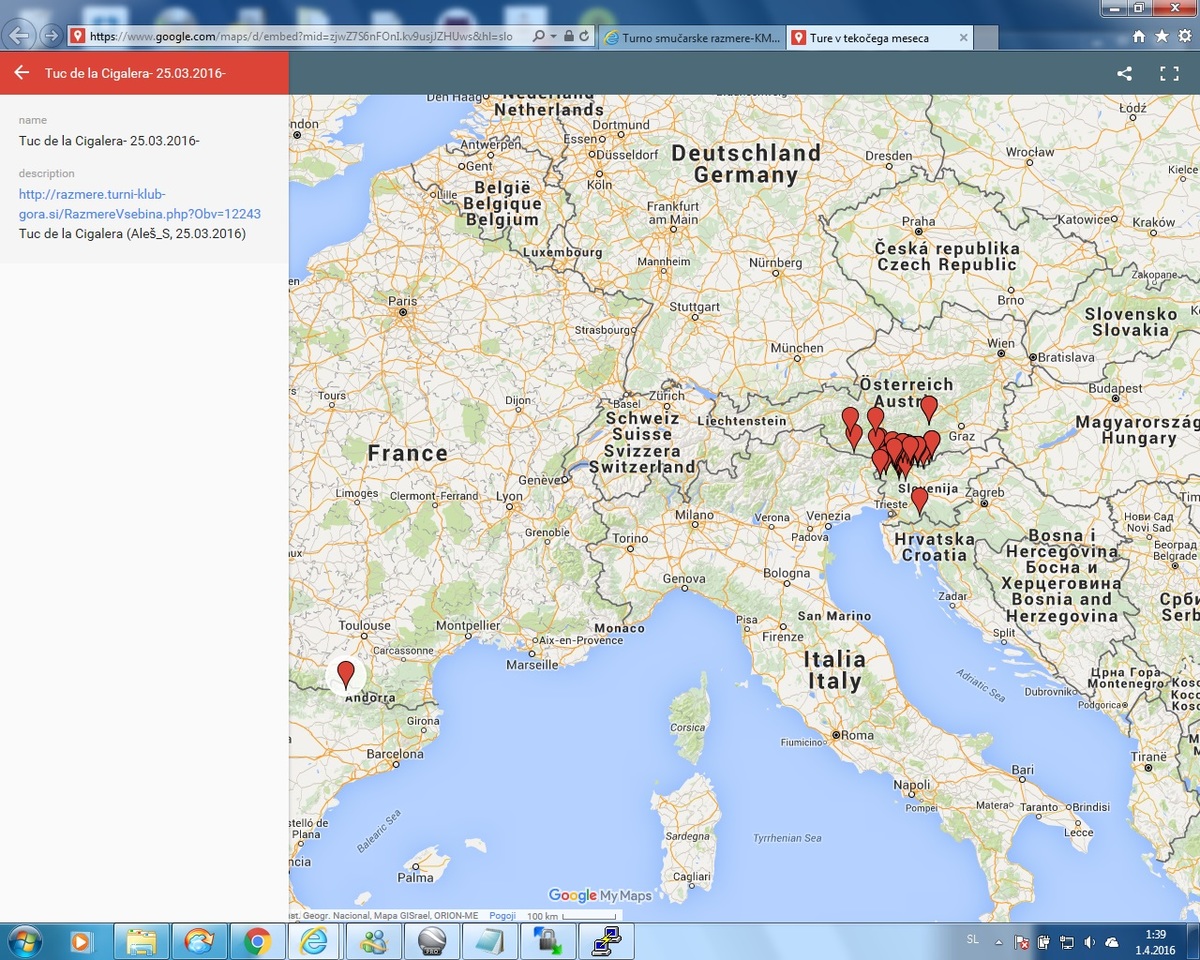The width and height of the screenshot is (1200, 960).
Task: Click the back arrow in red header
Action: [21, 73]
